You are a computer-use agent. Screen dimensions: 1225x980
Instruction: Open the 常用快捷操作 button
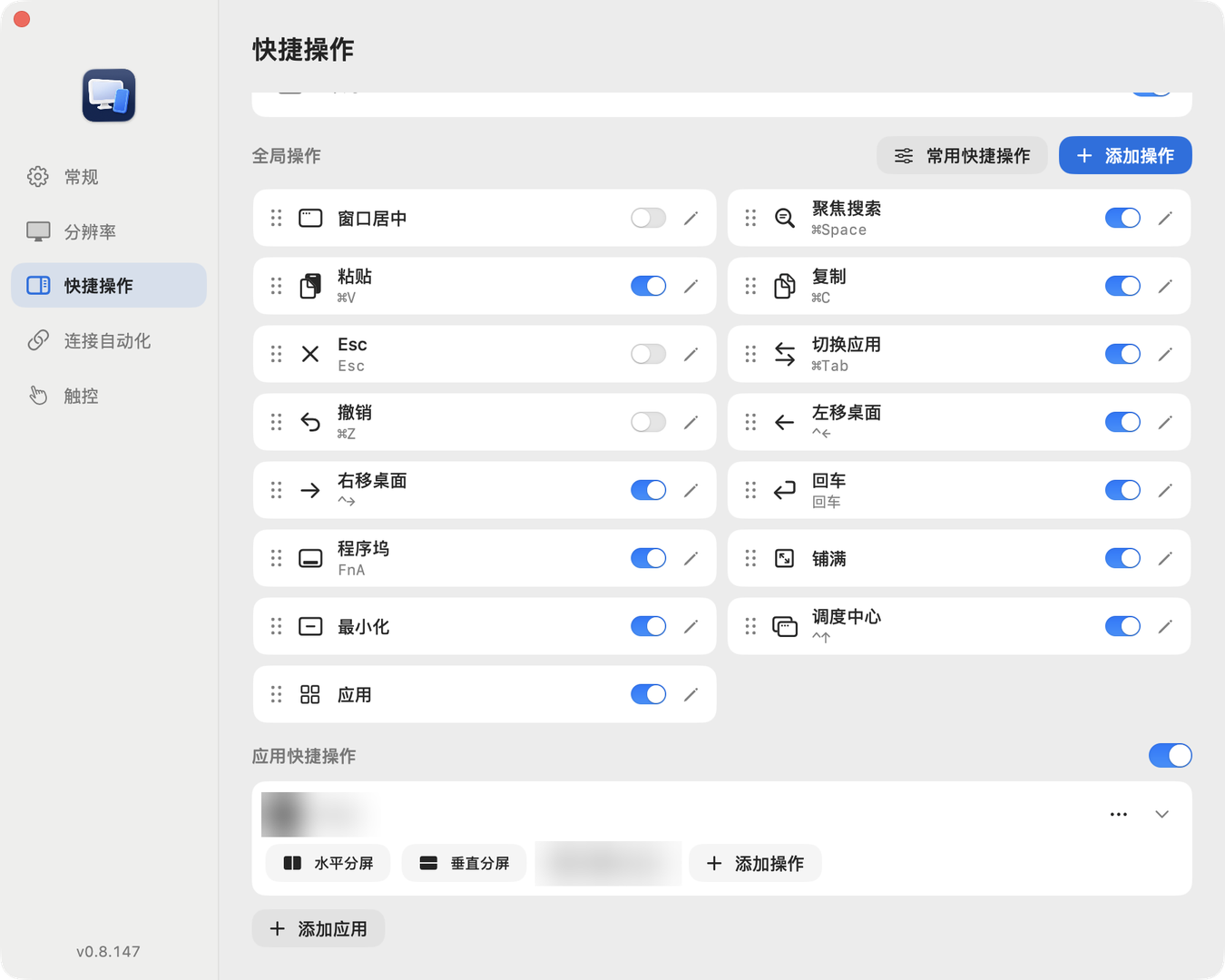pyautogui.click(x=962, y=155)
